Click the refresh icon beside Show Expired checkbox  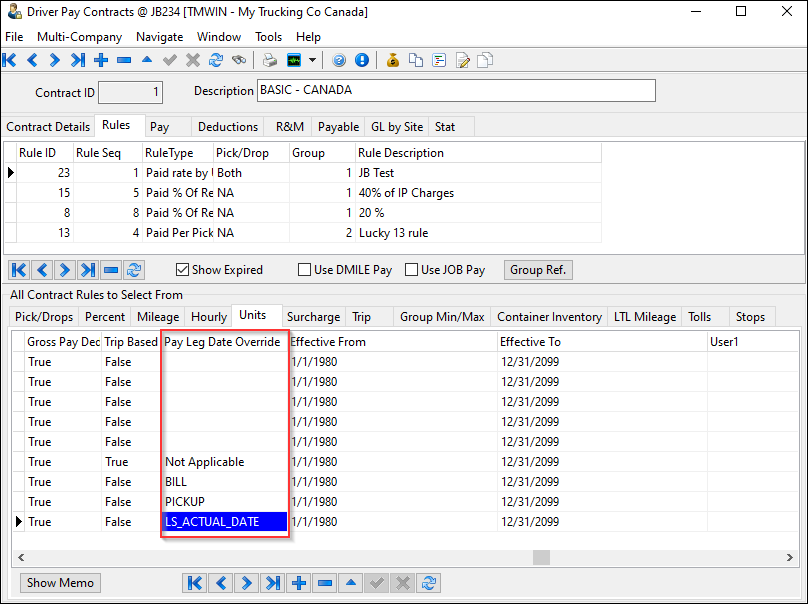pyautogui.click(x=134, y=270)
